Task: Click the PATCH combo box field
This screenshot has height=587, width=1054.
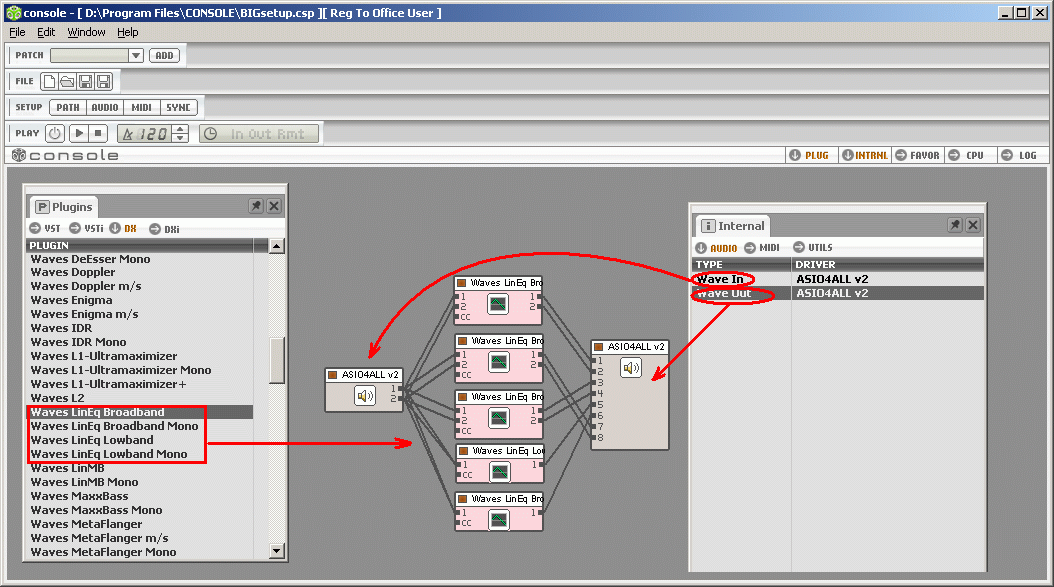Action: tap(89, 55)
